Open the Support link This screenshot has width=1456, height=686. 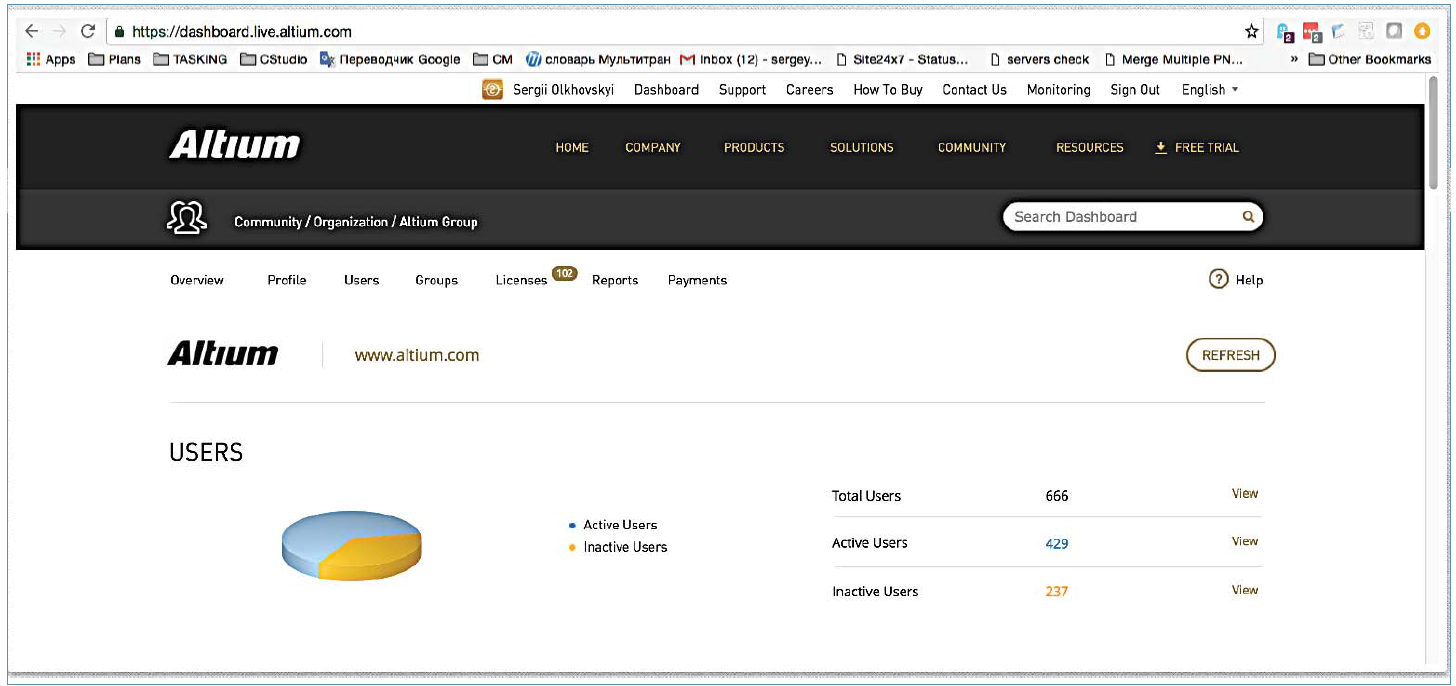(x=742, y=90)
